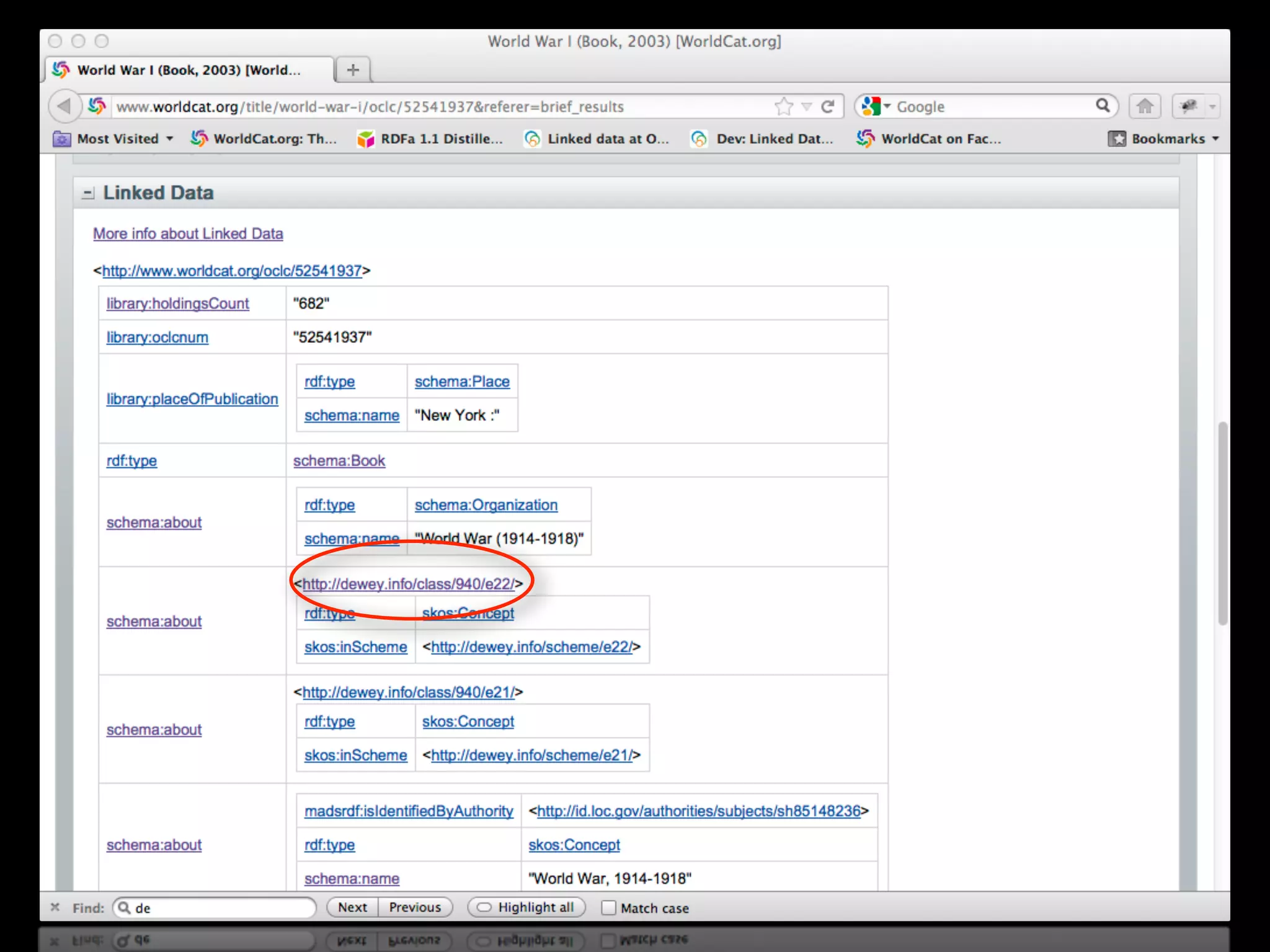Click the home icon in toolbar
1270x952 pixels.
click(x=1145, y=107)
